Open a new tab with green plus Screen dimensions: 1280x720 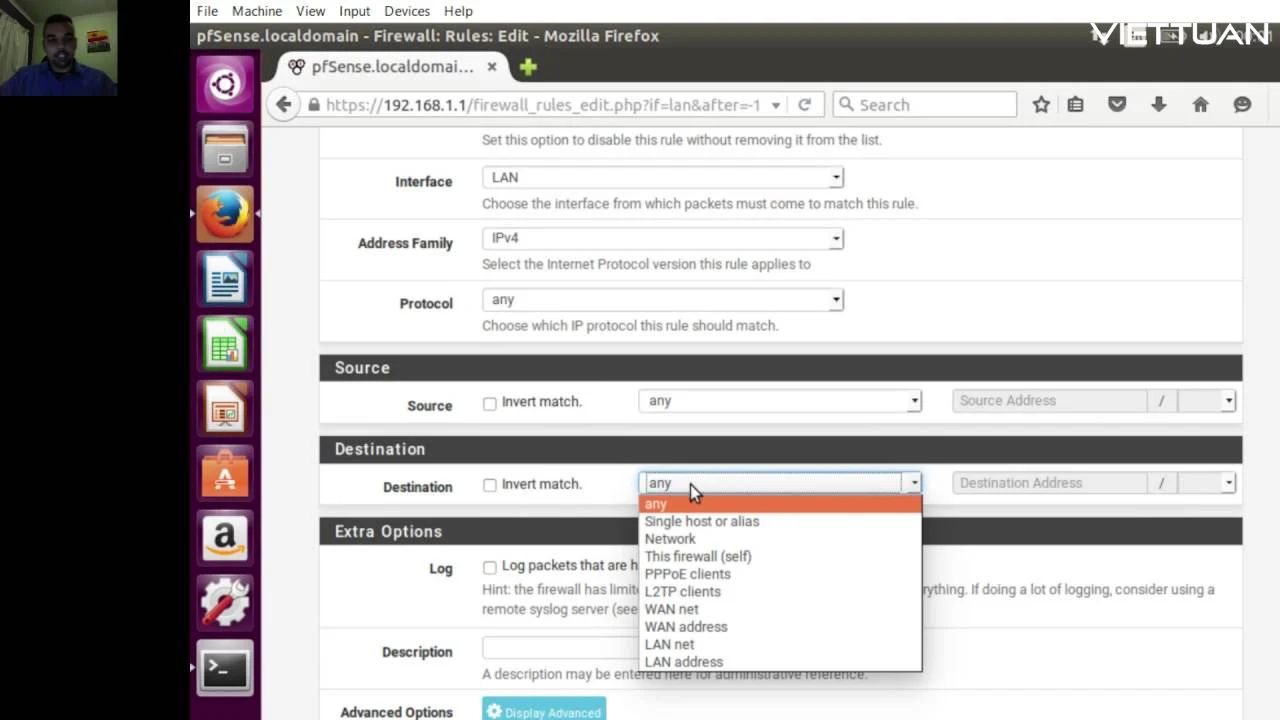pyautogui.click(x=528, y=67)
